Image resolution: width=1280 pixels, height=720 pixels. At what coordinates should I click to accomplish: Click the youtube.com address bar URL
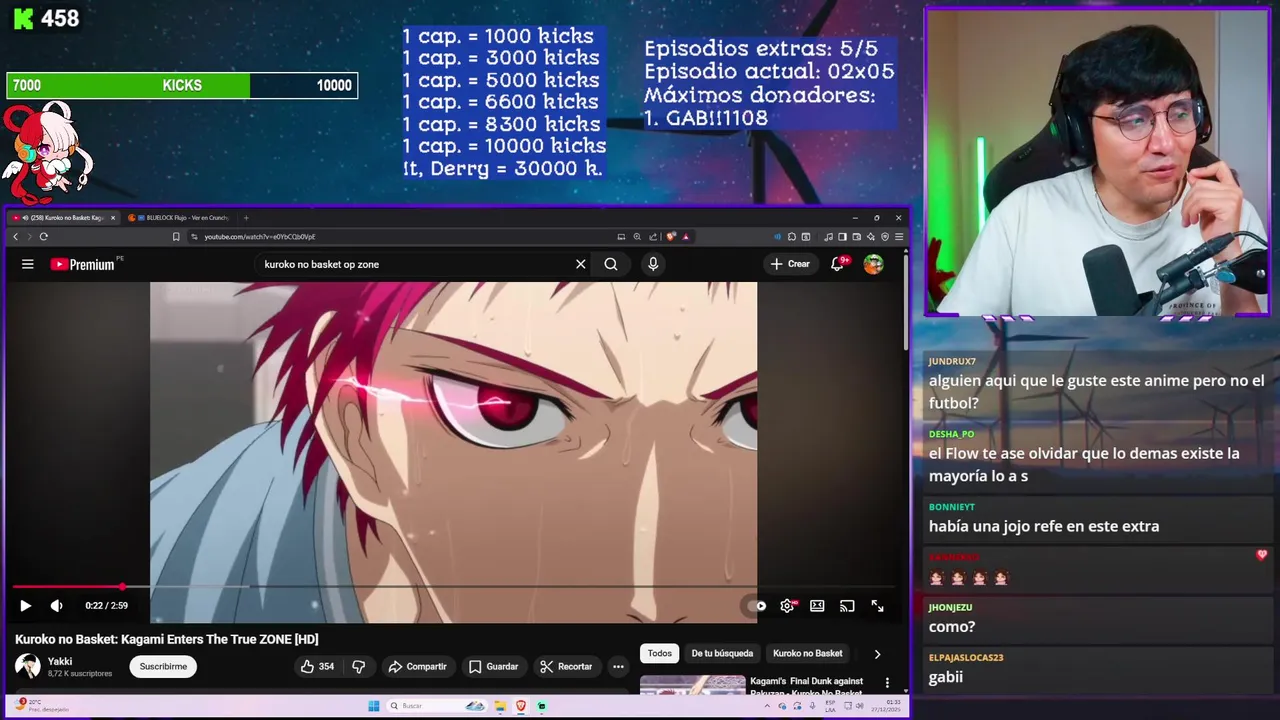pos(260,237)
